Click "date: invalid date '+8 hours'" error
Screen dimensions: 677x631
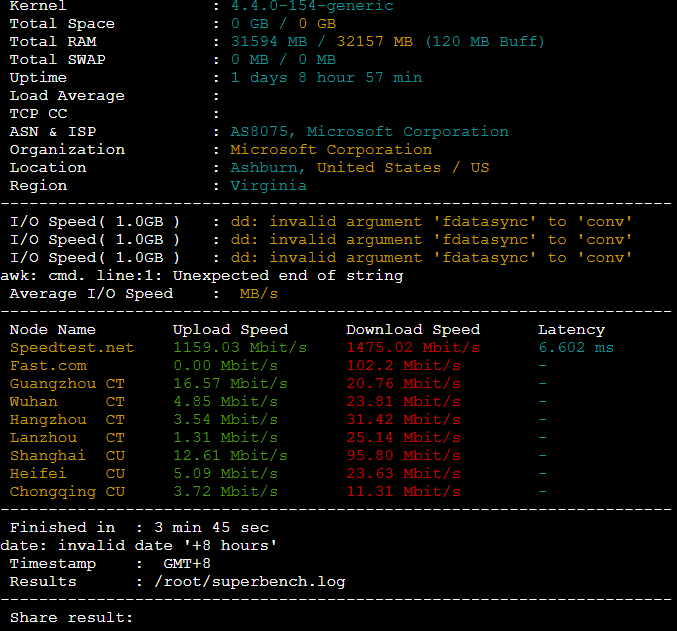tap(139, 545)
